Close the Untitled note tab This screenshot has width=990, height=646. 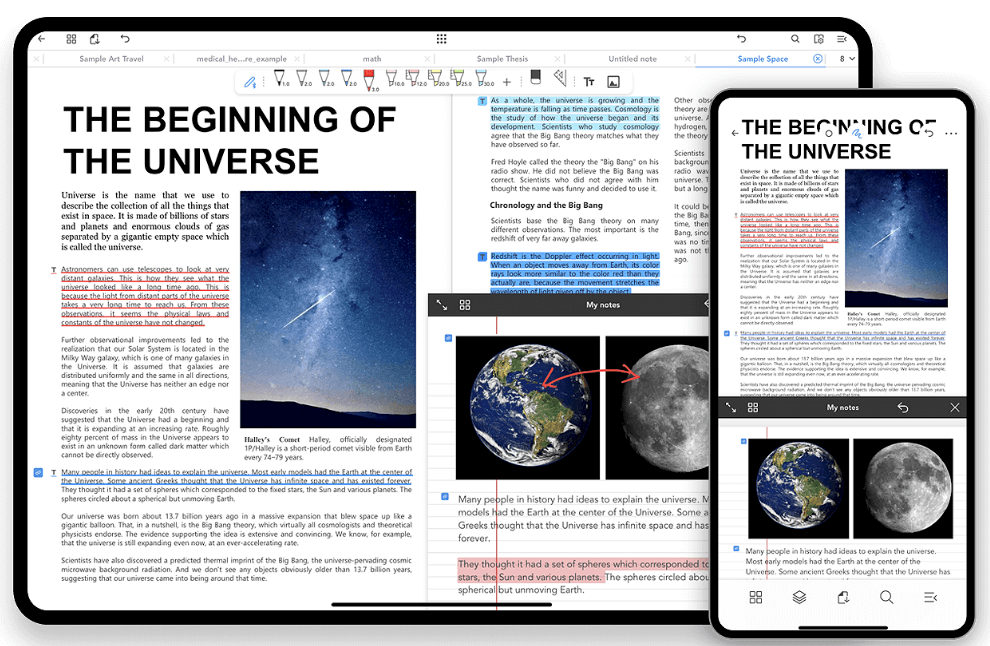(x=688, y=59)
